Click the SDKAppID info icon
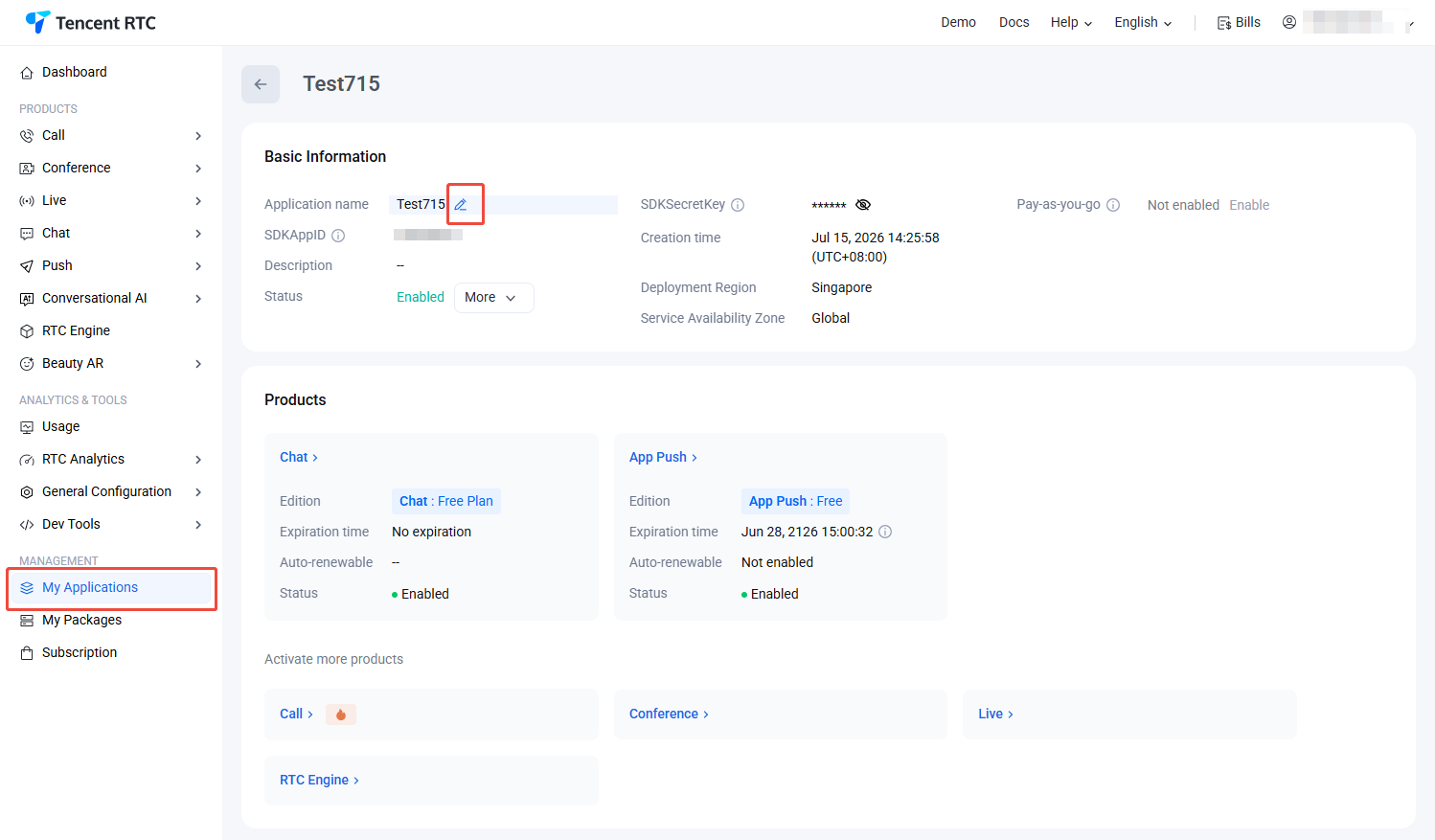Image resolution: width=1435 pixels, height=840 pixels. tap(338, 236)
